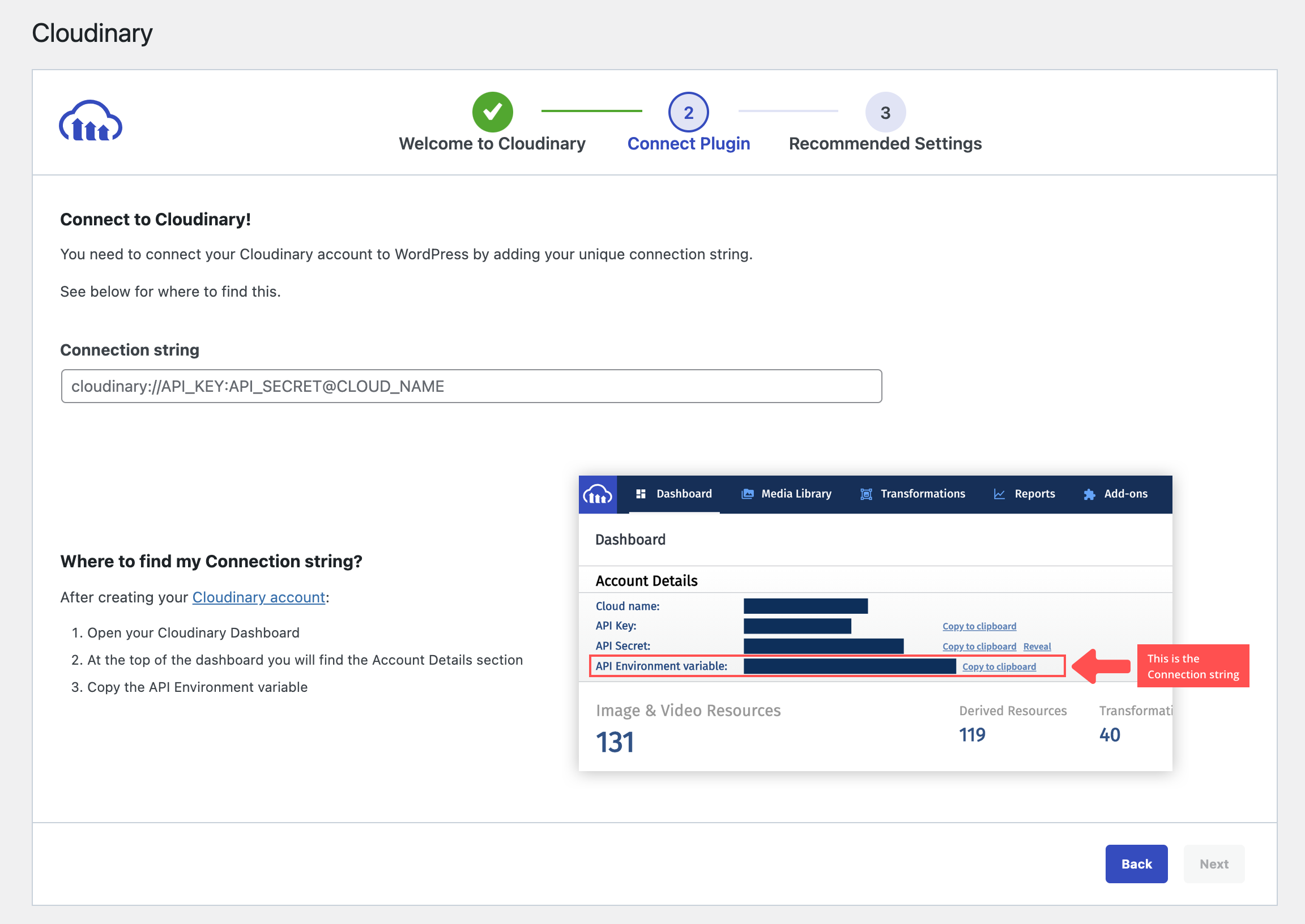Click the Connect to Cloudinary! heading

pyautogui.click(x=155, y=220)
